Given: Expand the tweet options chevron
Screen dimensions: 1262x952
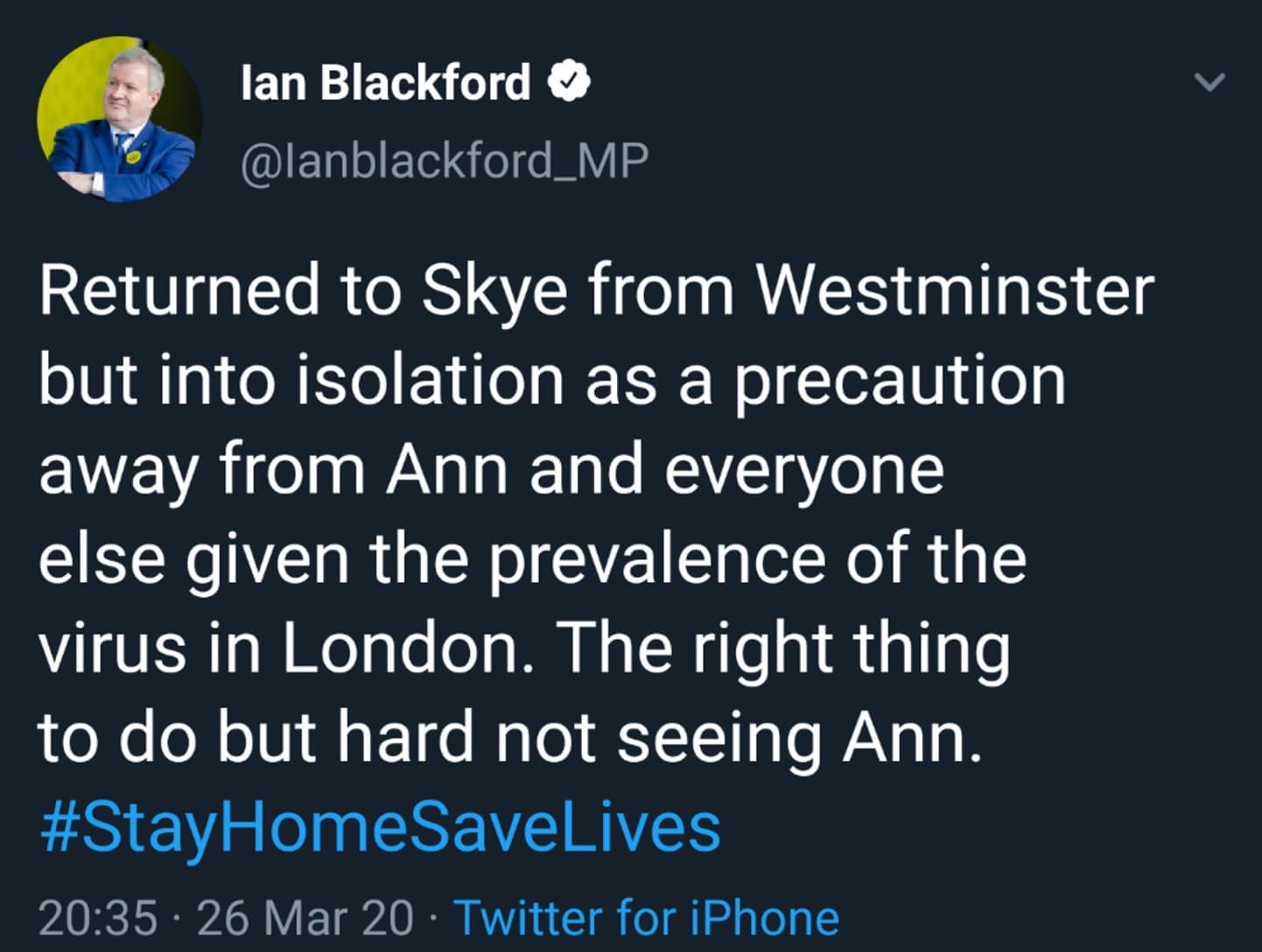Looking at the screenshot, I should click(1209, 82).
